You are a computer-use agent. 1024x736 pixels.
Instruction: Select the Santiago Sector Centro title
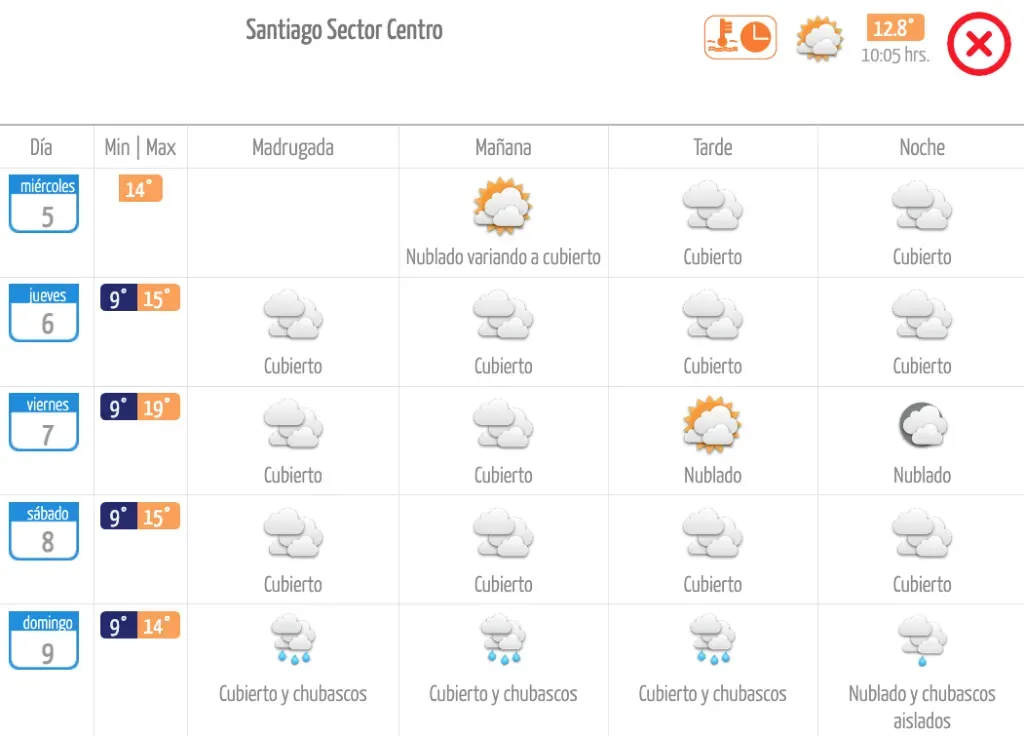coord(344,30)
